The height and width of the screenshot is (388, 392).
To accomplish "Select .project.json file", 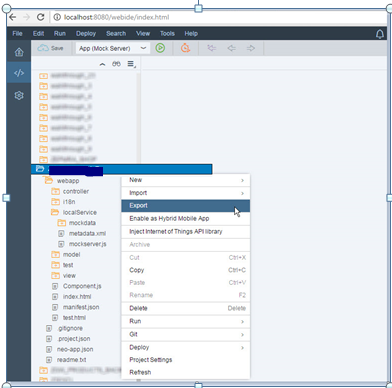I will 73,339.
